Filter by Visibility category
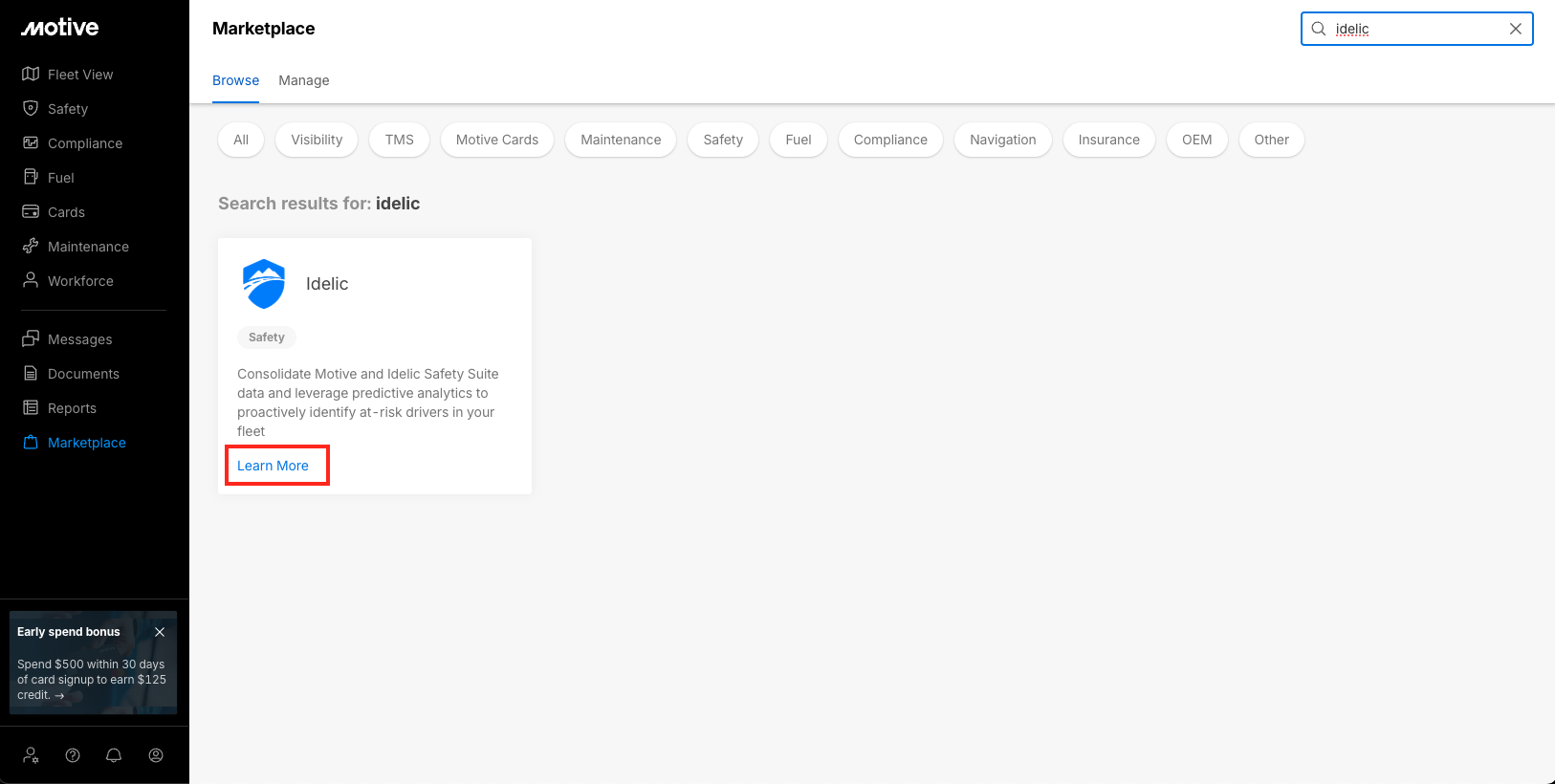 pos(317,140)
